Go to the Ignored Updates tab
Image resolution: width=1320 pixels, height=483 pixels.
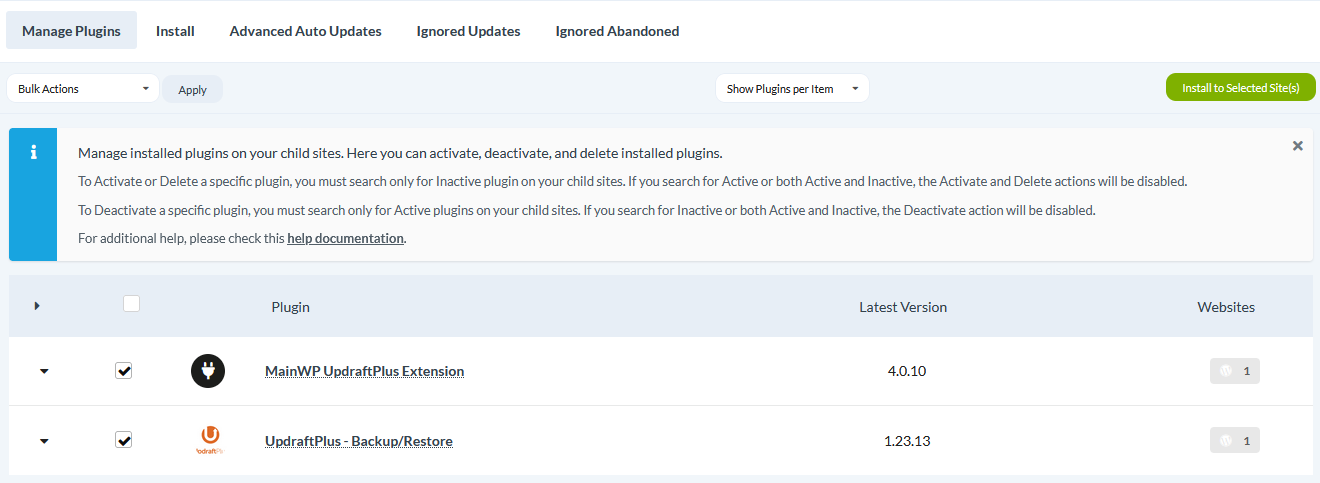pos(468,31)
